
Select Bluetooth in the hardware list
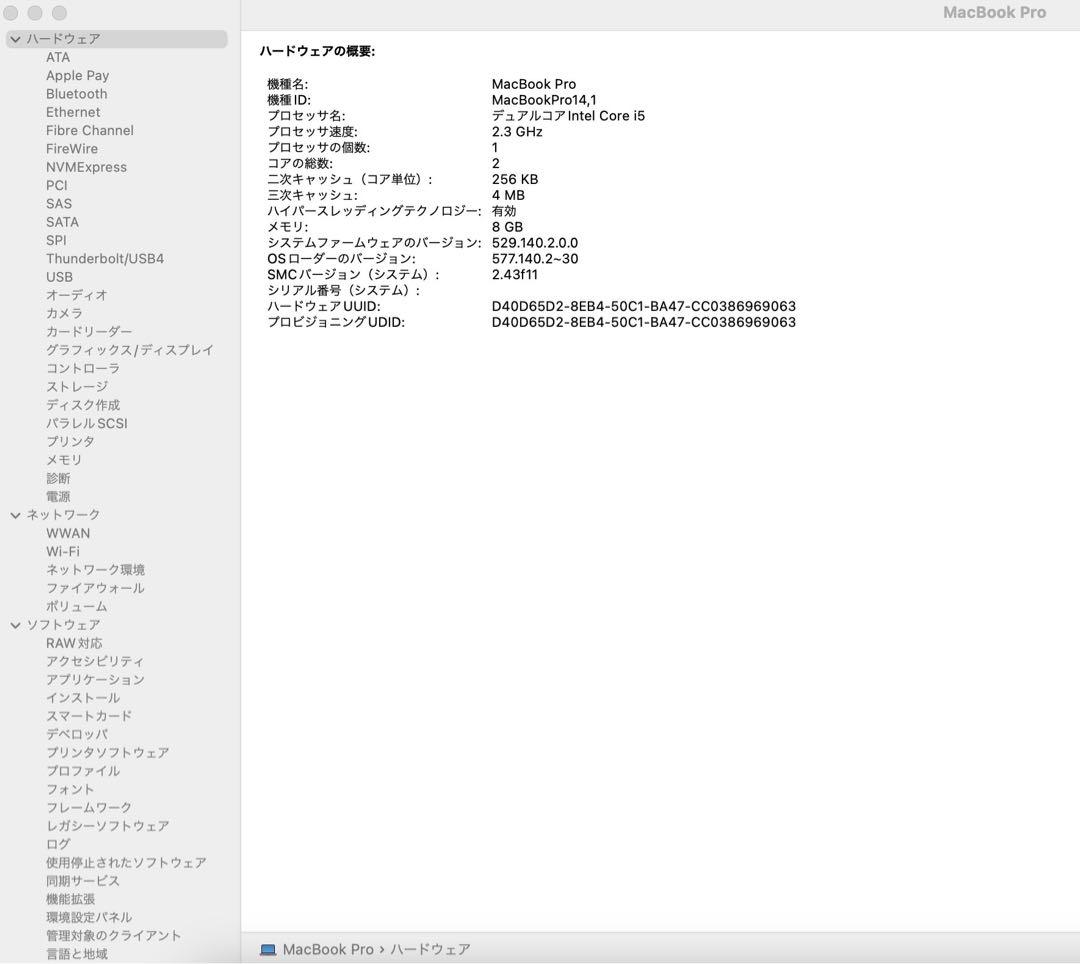pyautogui.click(x=76, y=93)
